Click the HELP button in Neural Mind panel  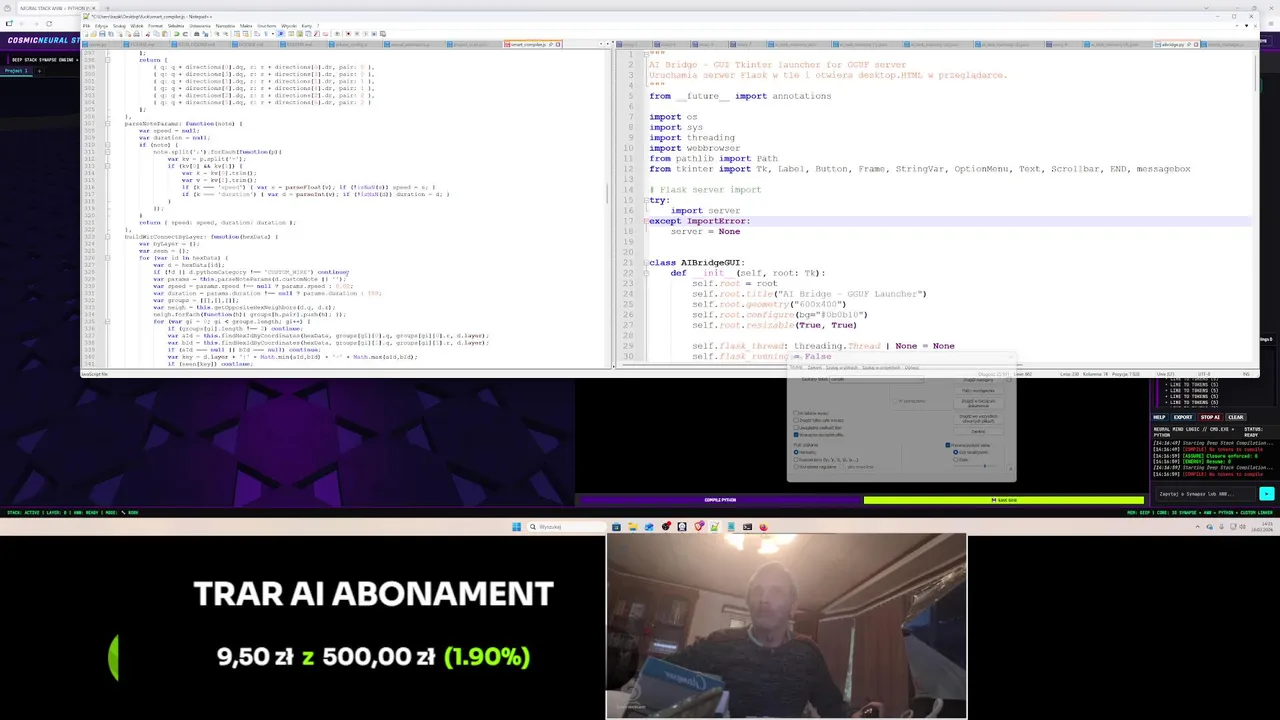[x=1160, y=417]
